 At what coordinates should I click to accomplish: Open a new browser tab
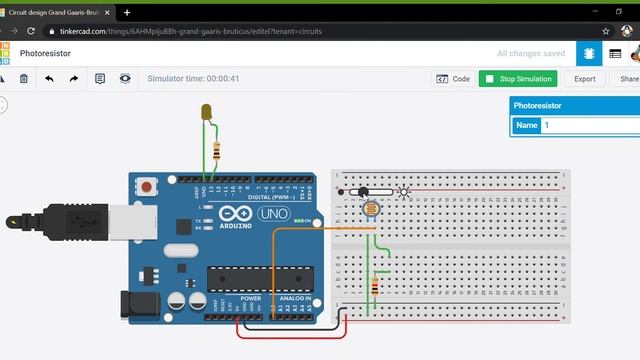(x=127, y=13)
